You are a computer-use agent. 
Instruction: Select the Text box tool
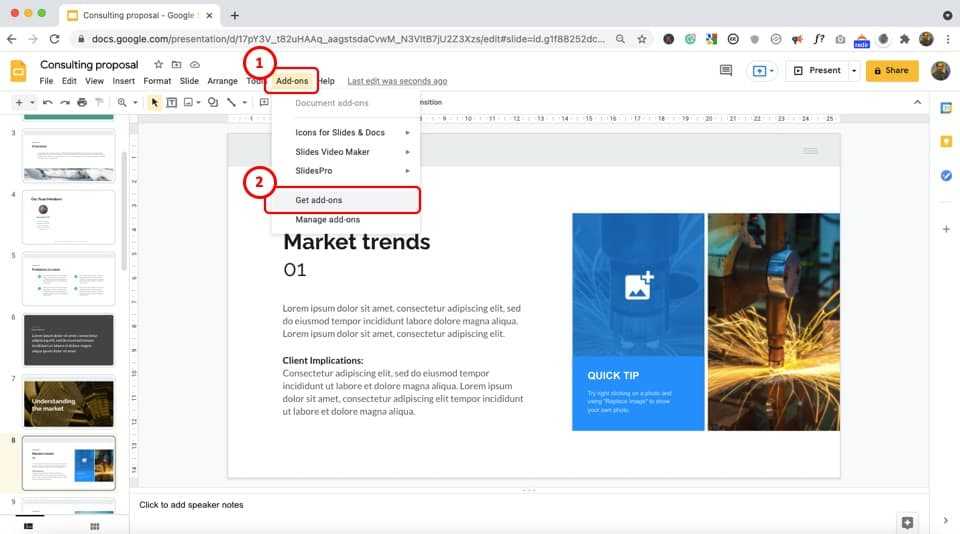(x=172, y=102)
